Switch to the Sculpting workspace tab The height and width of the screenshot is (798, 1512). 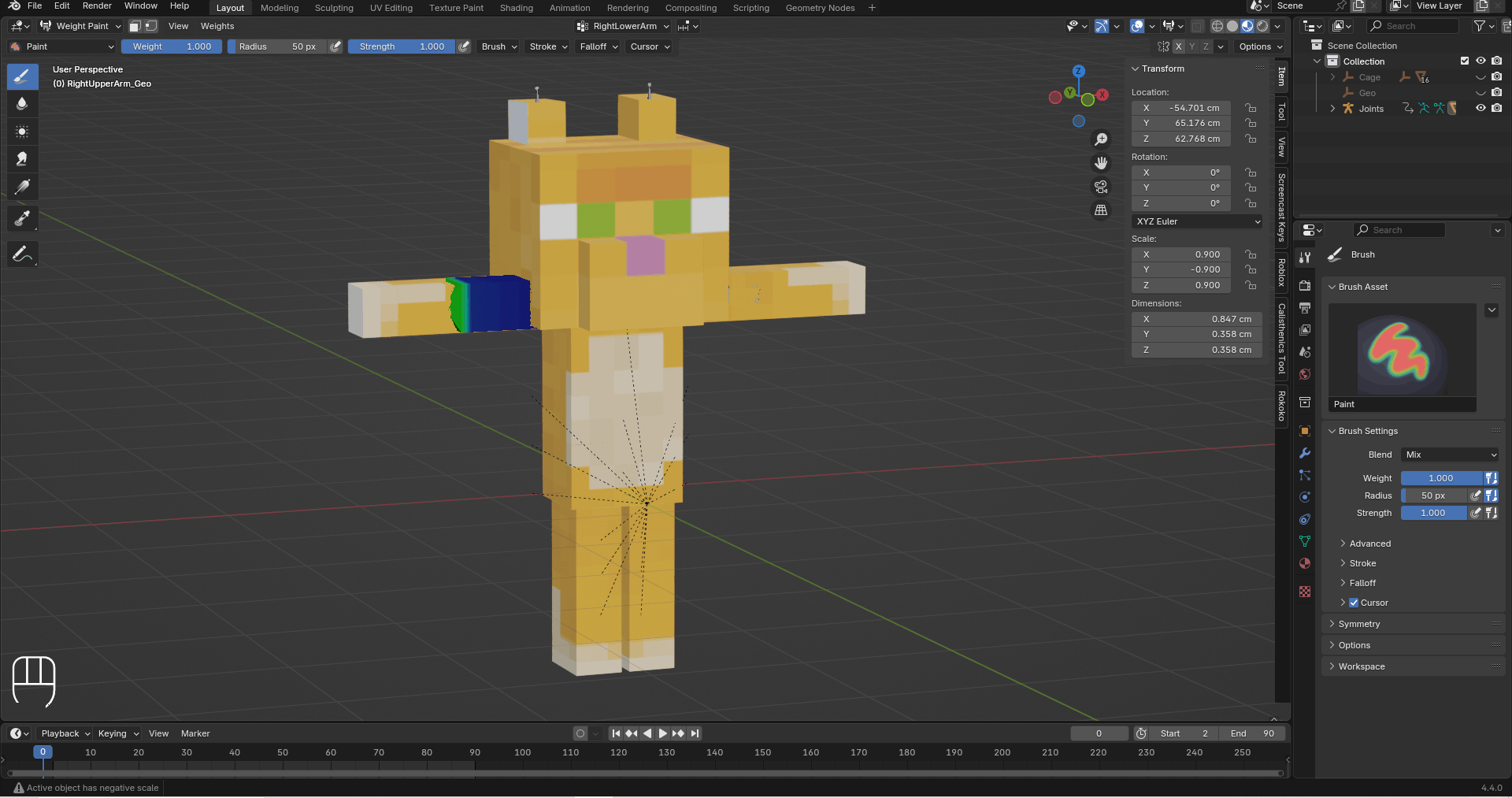pyautogui.click(x=334, y=8)
